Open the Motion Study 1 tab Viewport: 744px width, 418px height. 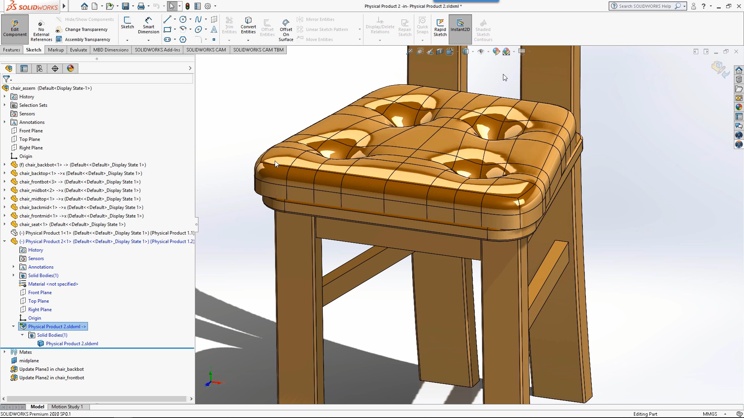tap(67, 407)
